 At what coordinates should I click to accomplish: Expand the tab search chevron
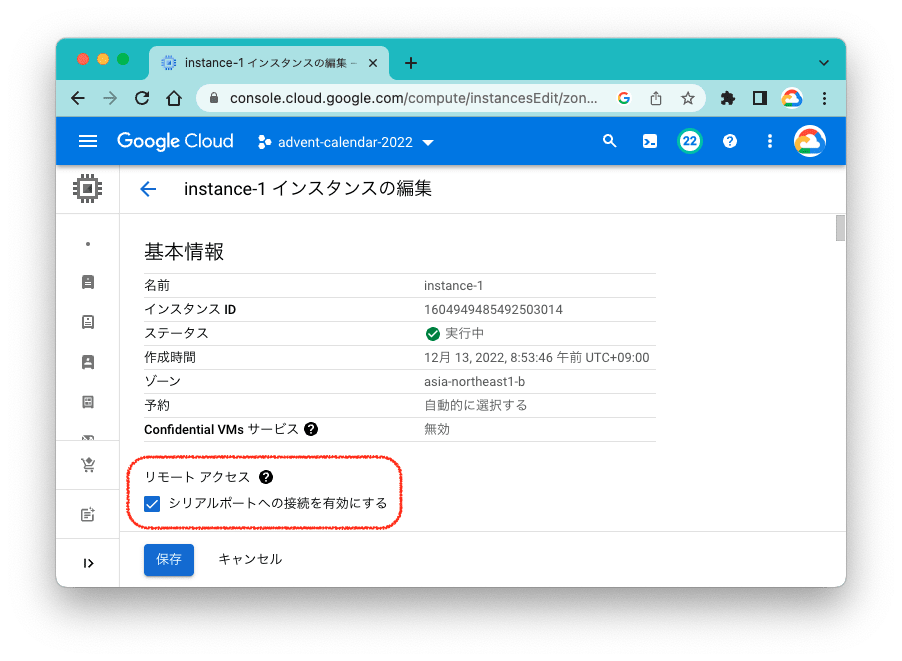pyautogui.click(x=824, y=63)
